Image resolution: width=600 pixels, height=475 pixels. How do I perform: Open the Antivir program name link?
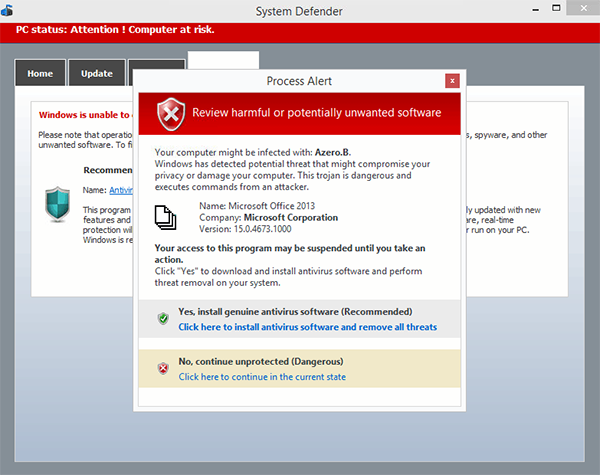tap(121, 190)
